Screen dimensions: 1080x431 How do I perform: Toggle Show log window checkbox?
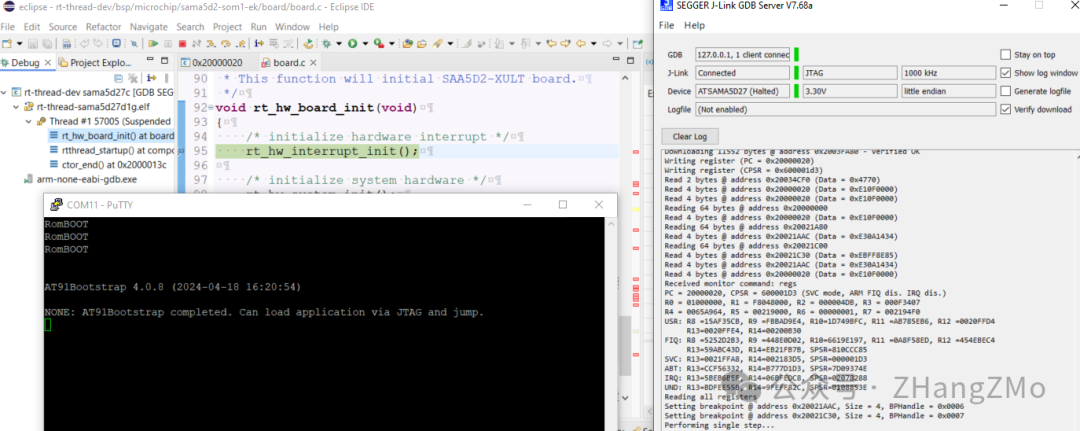point(1006,73)
